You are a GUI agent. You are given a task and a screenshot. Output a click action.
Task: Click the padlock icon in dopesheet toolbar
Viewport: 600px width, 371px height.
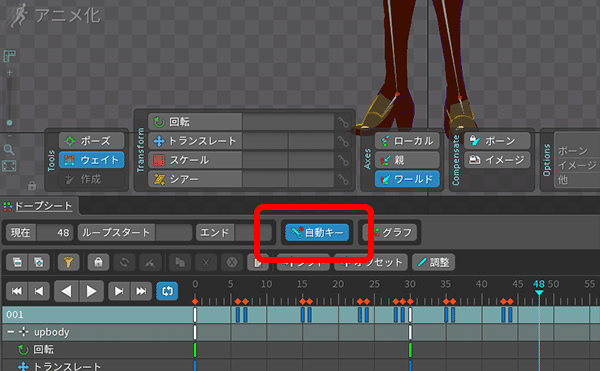(x=98, y=262)
